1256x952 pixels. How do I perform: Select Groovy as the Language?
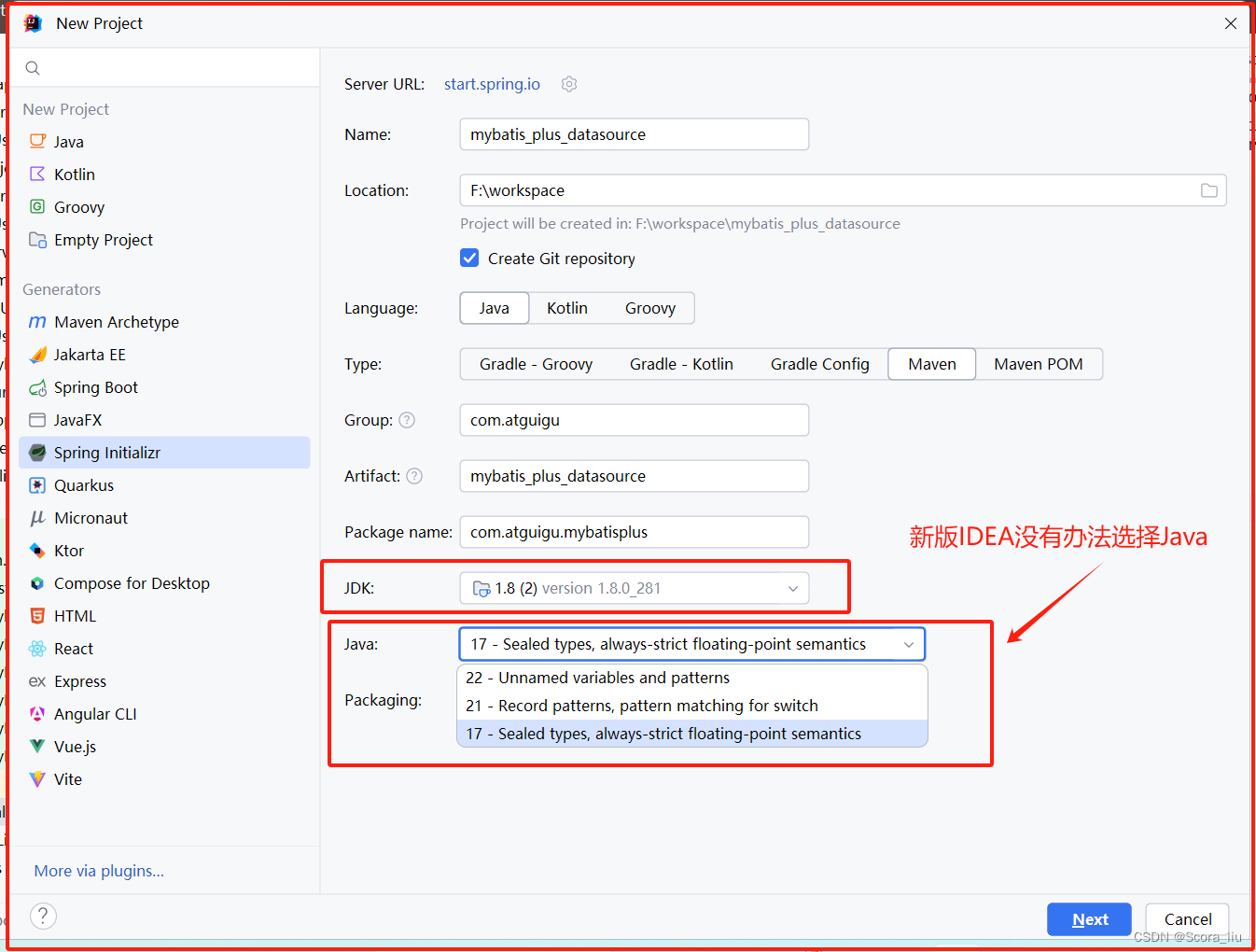[650, 308]
